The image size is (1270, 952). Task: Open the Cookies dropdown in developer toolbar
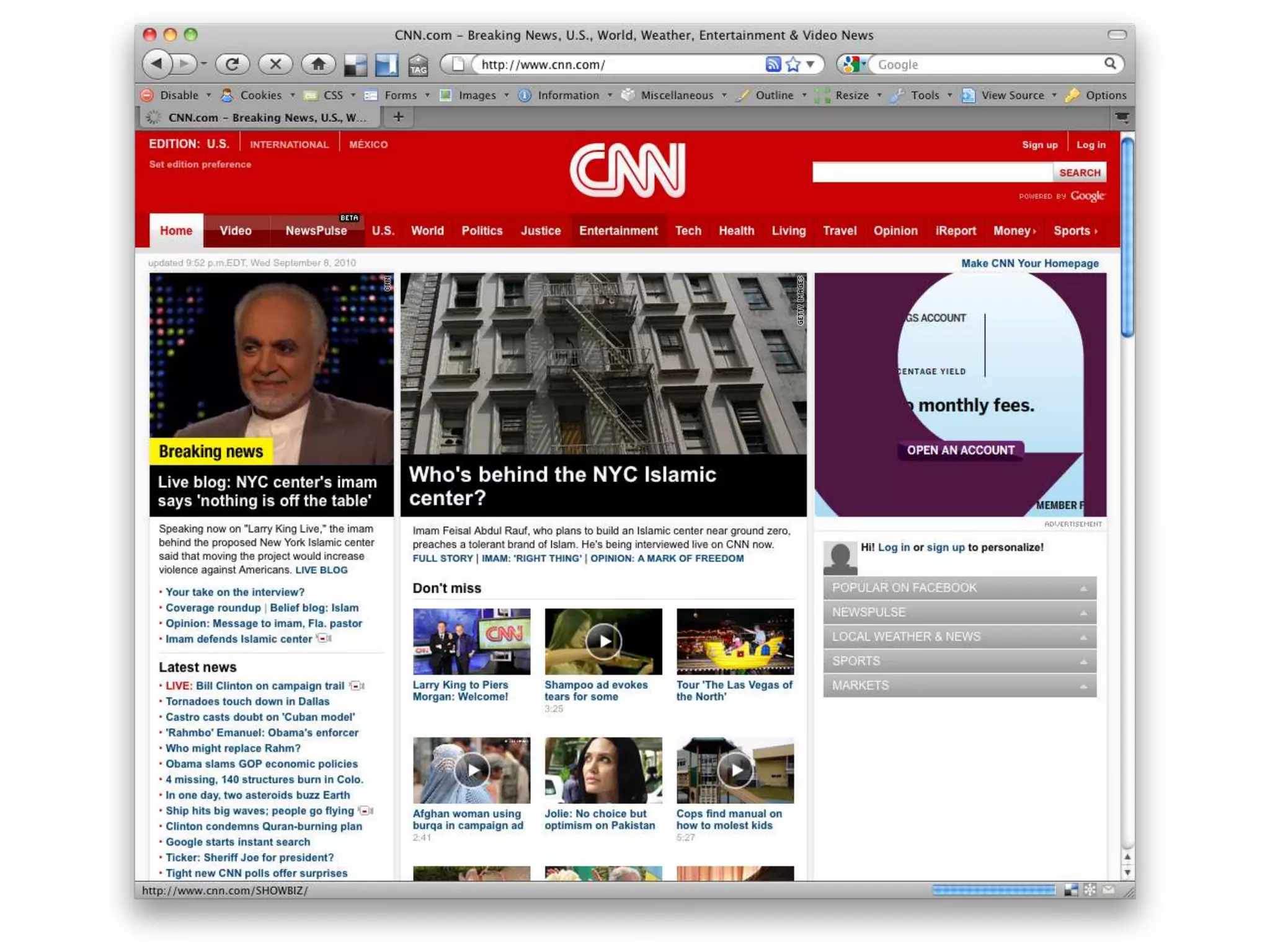click(x=260, y=95)
